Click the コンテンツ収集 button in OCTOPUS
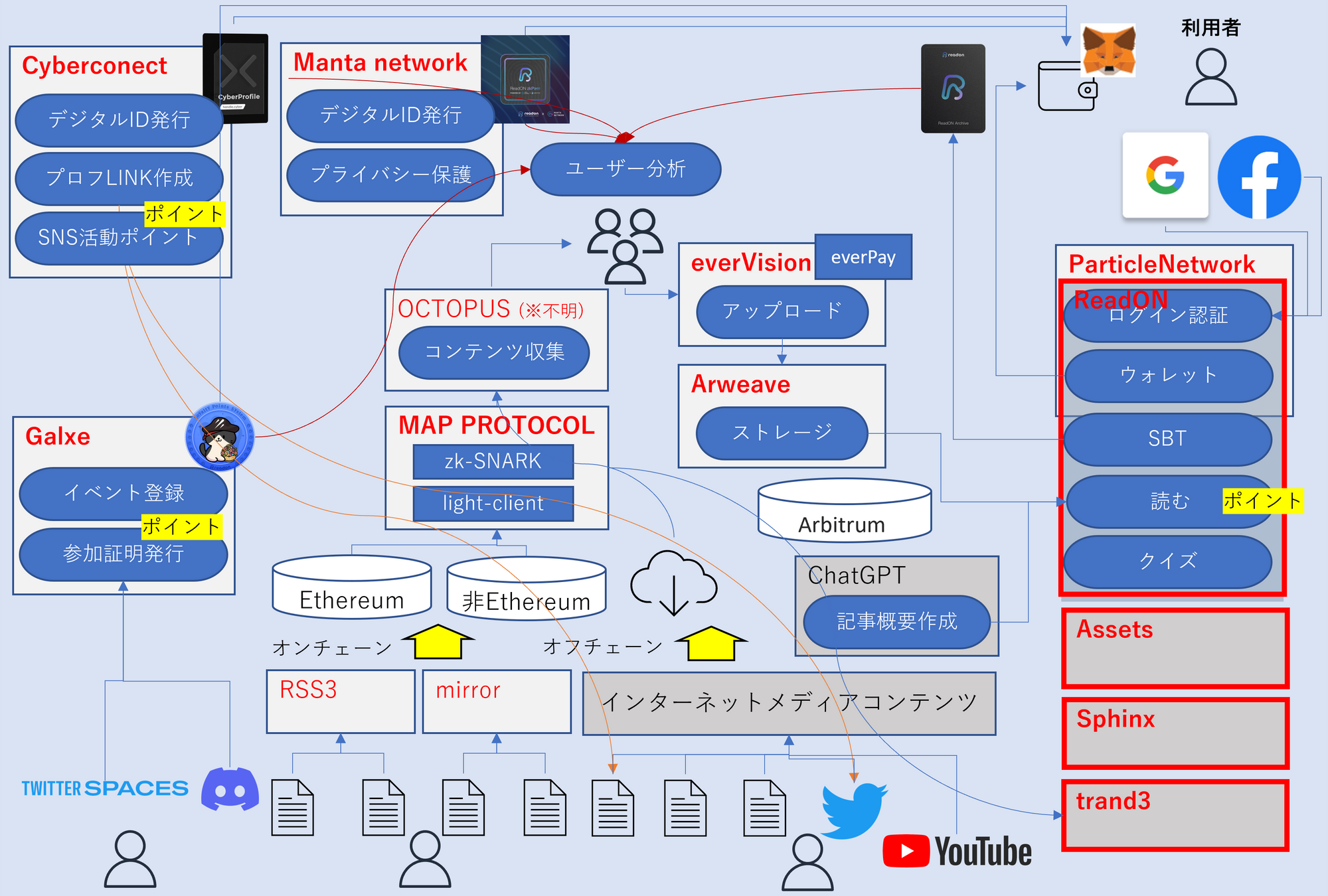The height and width of the screenshot is (896, 1328). pos(494,352)
